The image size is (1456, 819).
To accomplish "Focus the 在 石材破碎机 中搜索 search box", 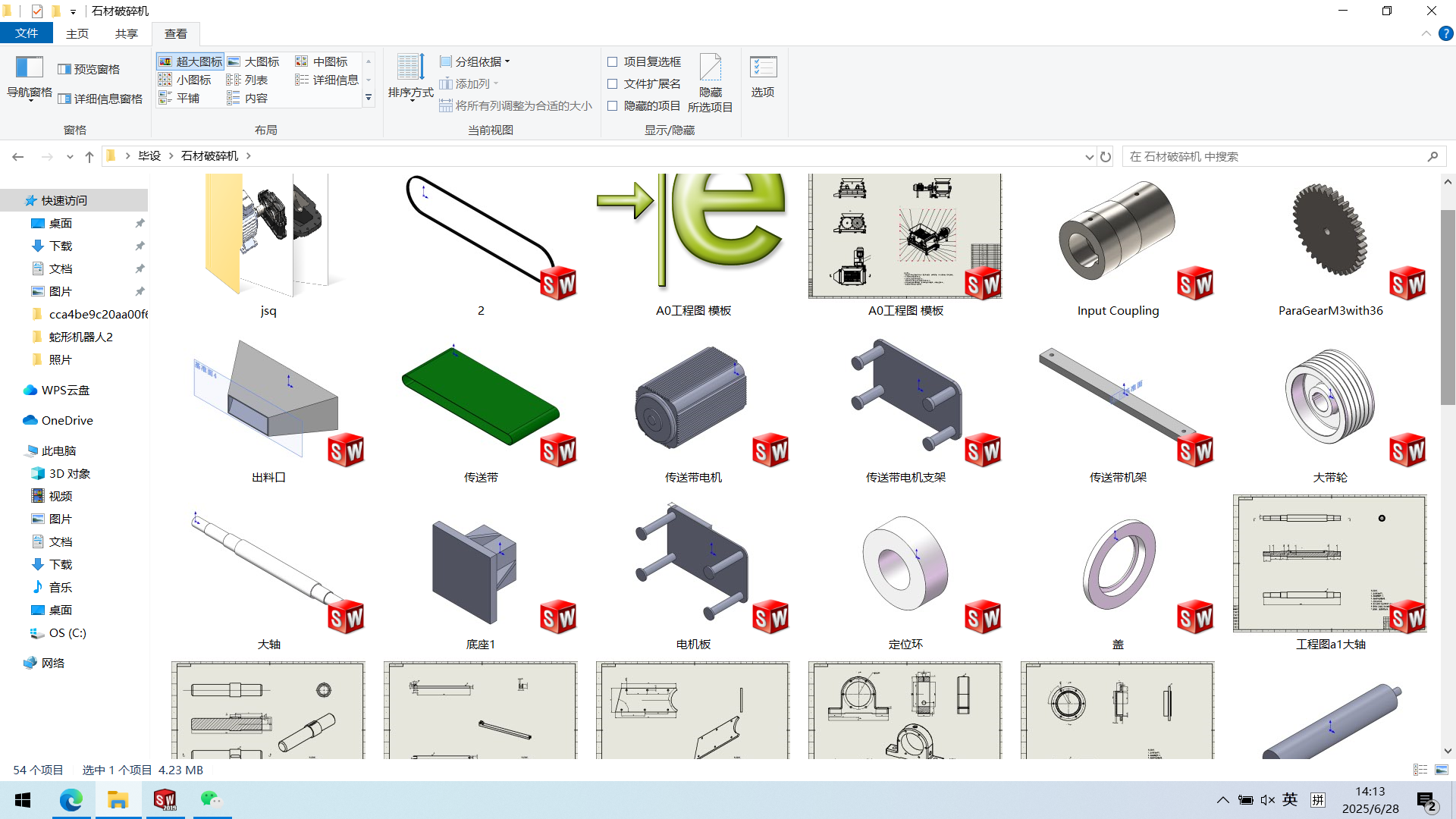I will [1283, 156].
